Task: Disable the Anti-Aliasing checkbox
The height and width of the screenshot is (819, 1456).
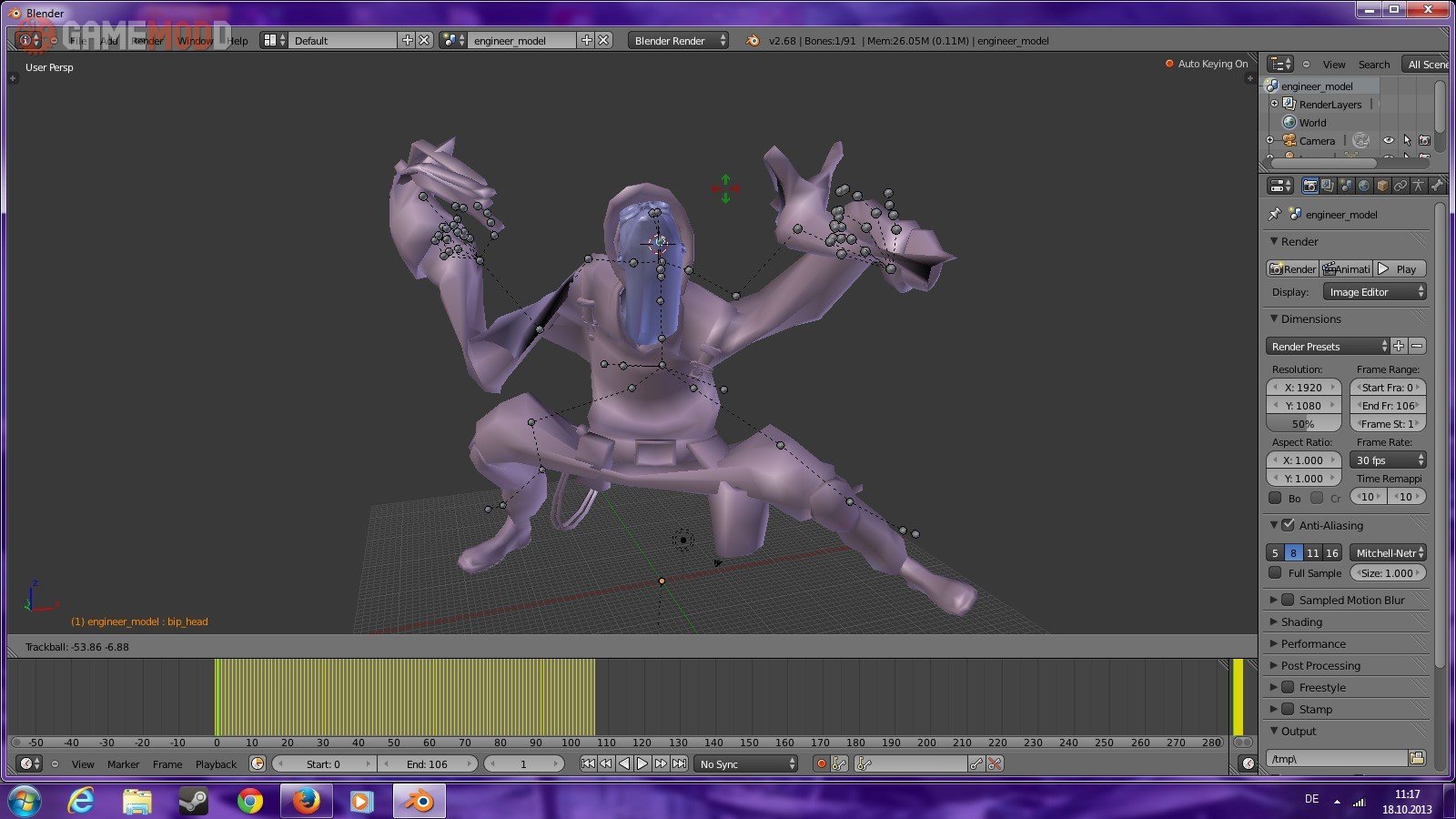Action: pos(1288,525)
